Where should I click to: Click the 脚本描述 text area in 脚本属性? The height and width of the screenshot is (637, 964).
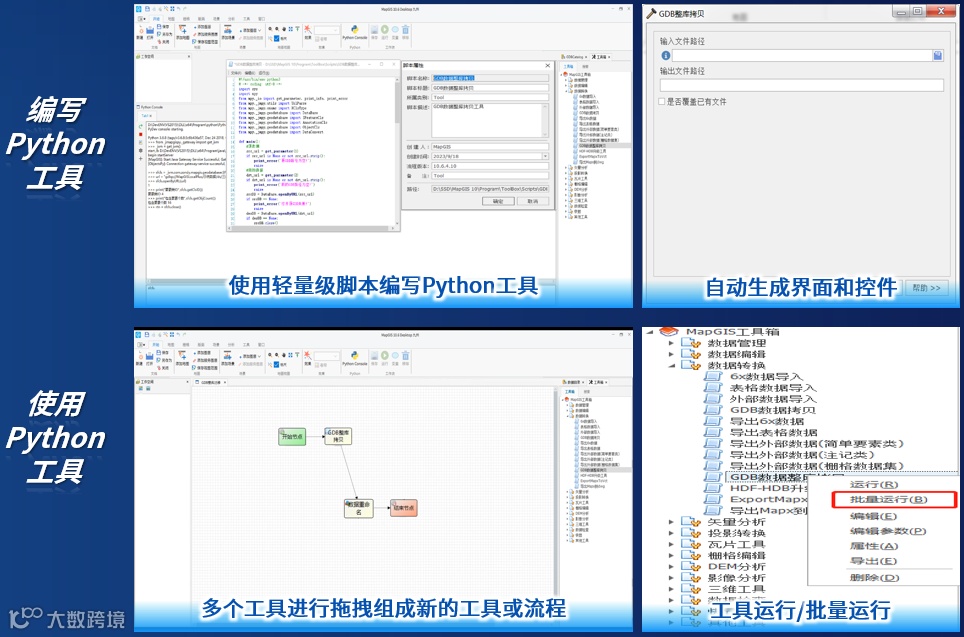[489, 120]
